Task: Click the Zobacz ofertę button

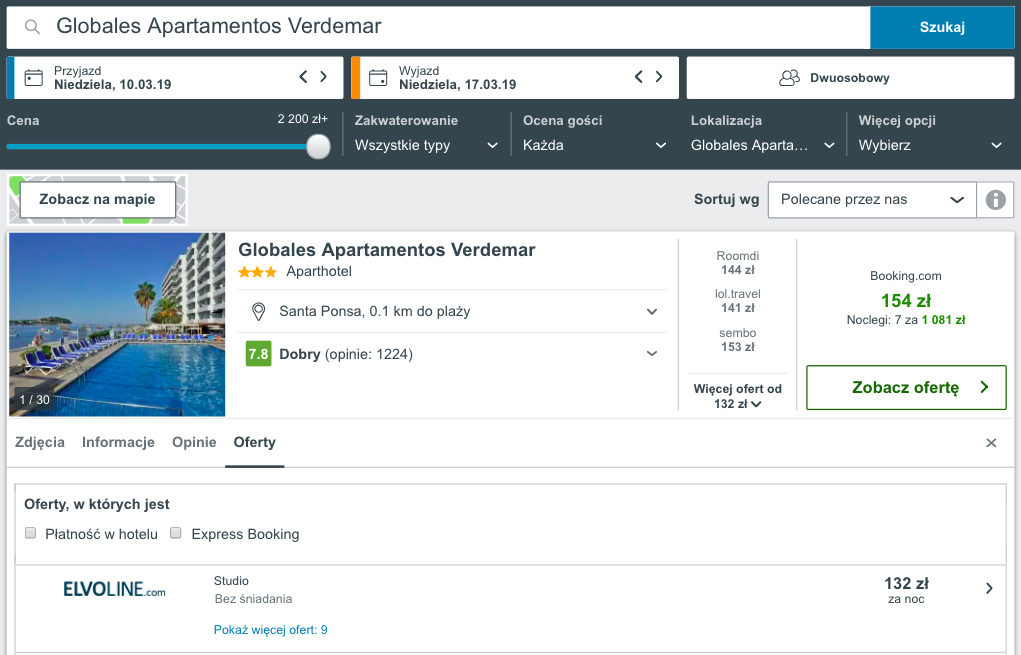Action: tap(906, 387)
